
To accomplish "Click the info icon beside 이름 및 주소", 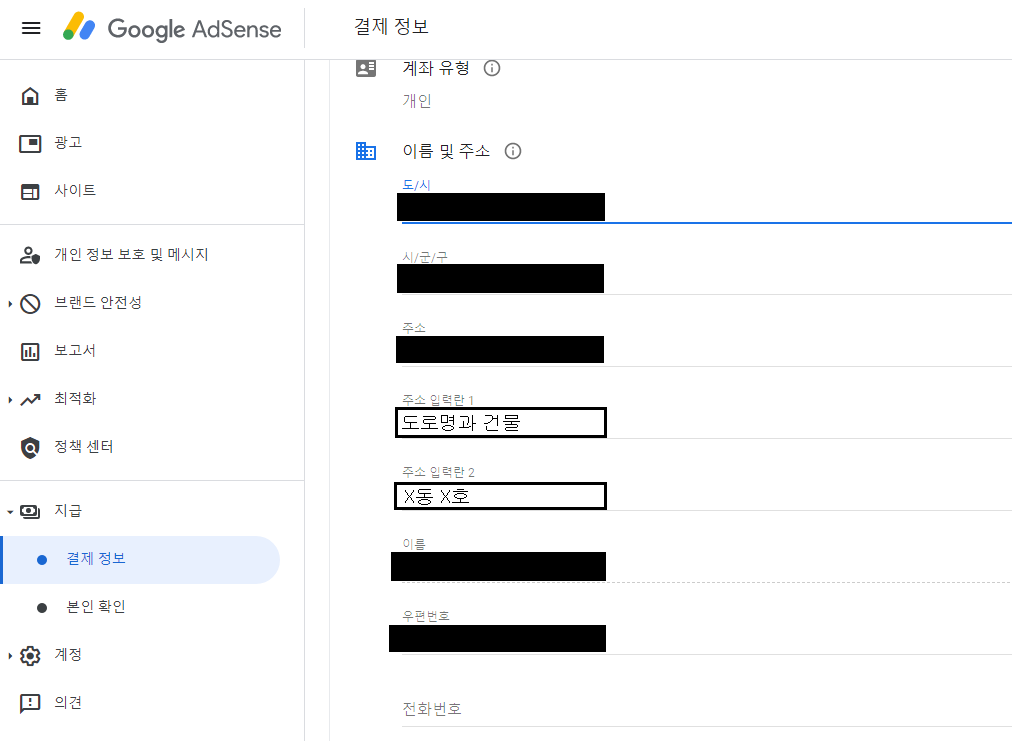I will (513, 151).
